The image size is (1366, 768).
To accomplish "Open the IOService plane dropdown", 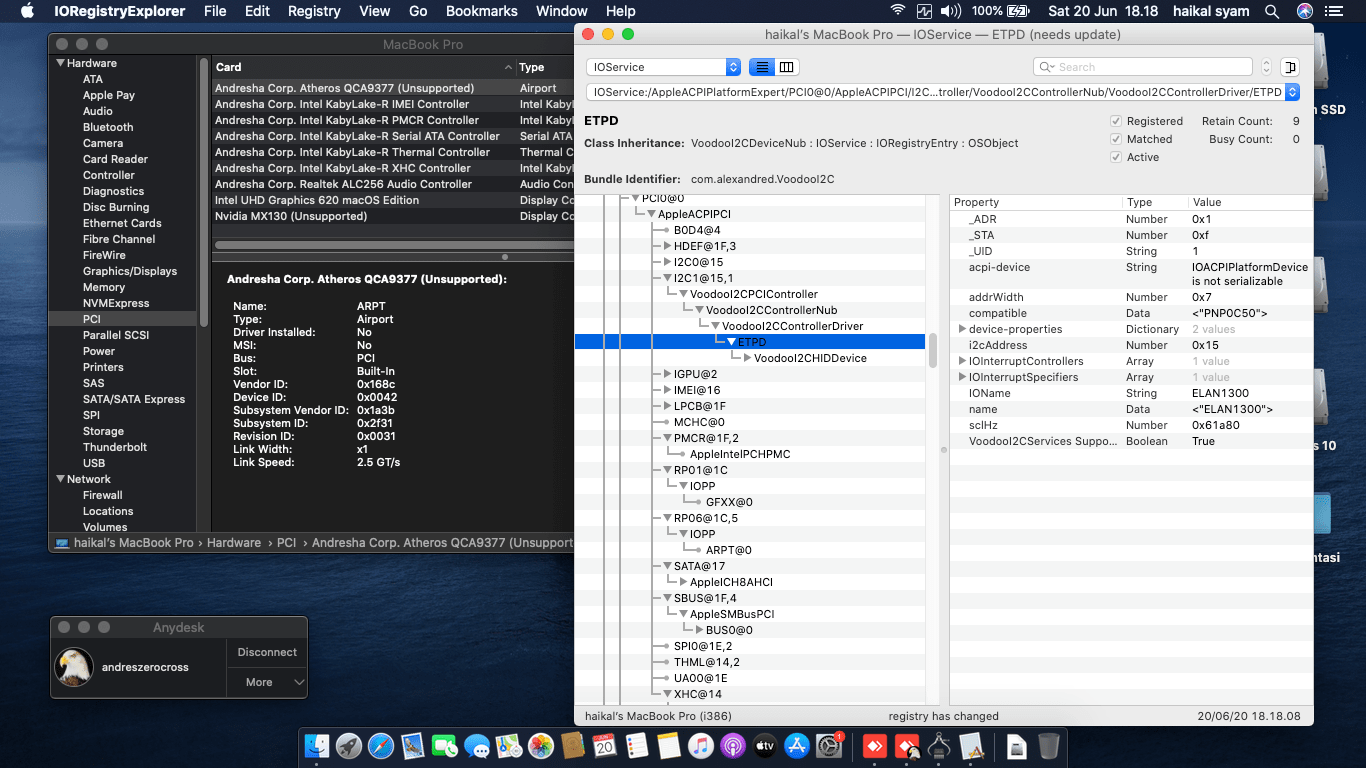I will [x=664, y=67].
